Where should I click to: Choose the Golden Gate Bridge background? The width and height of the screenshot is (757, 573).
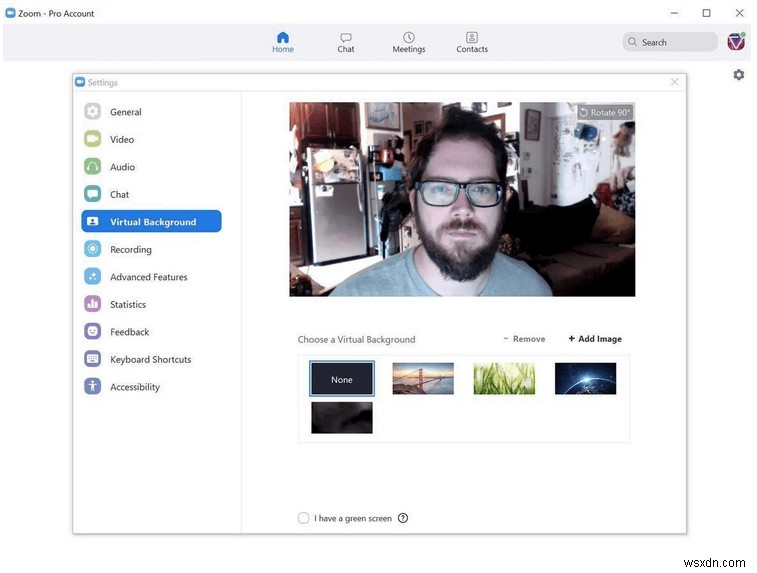tap(423, 378)
